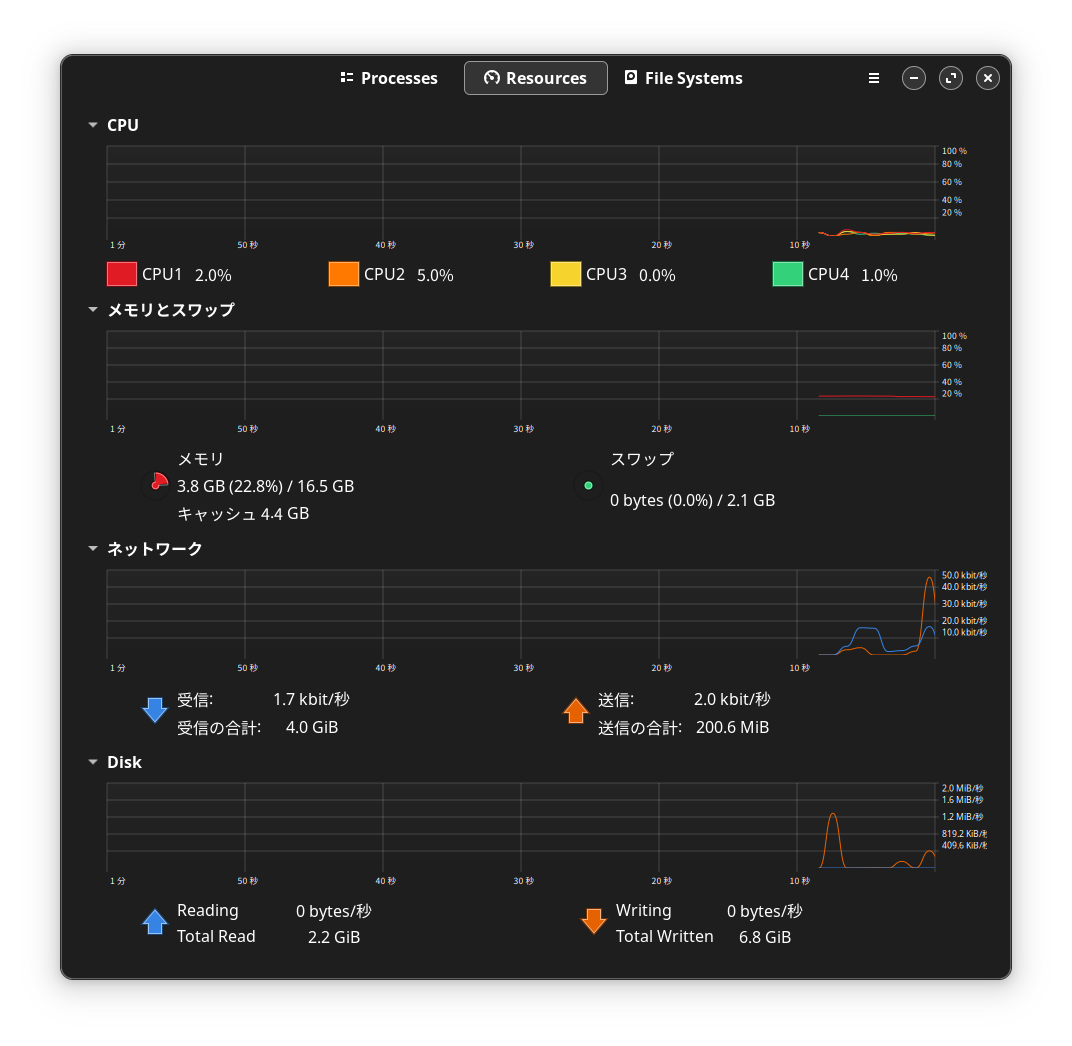Click inside the CPU history graph
The height and width of the screenshot is (1046, 1072).
click(520, 192)
